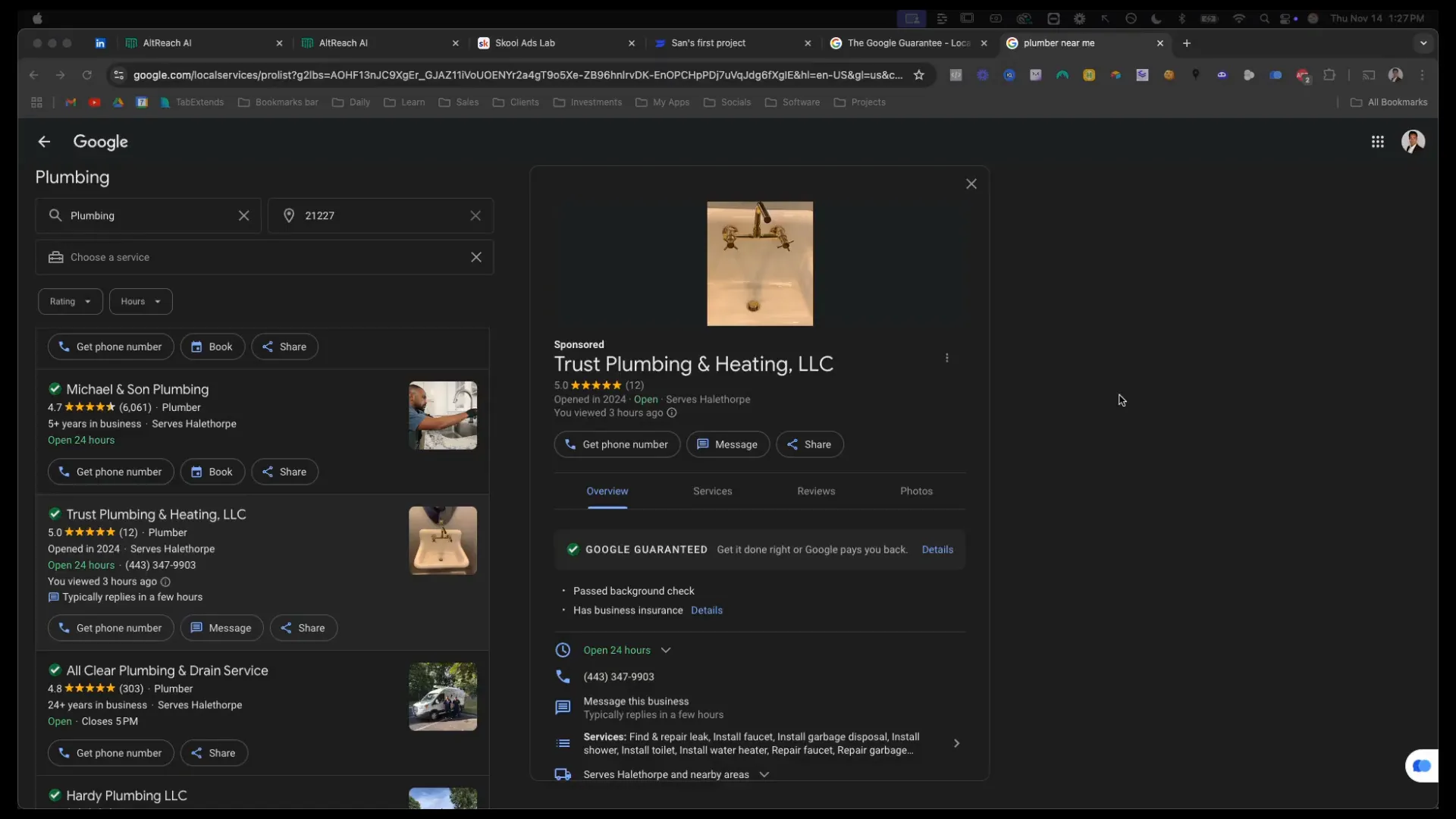Close the Trust Plumbing details panel
The image size is (1456, 819).
pos(971,184)
